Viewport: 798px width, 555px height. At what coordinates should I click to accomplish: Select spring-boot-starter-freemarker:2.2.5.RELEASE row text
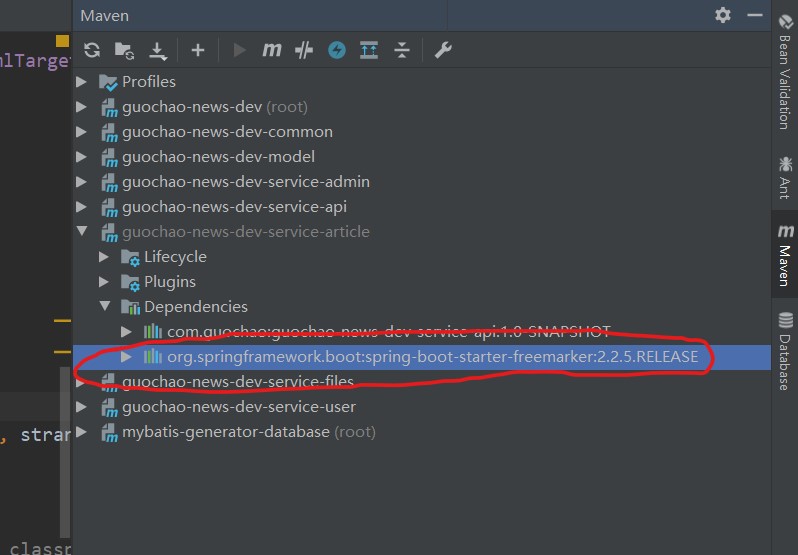pyautogui.click(x=433, y=357)
